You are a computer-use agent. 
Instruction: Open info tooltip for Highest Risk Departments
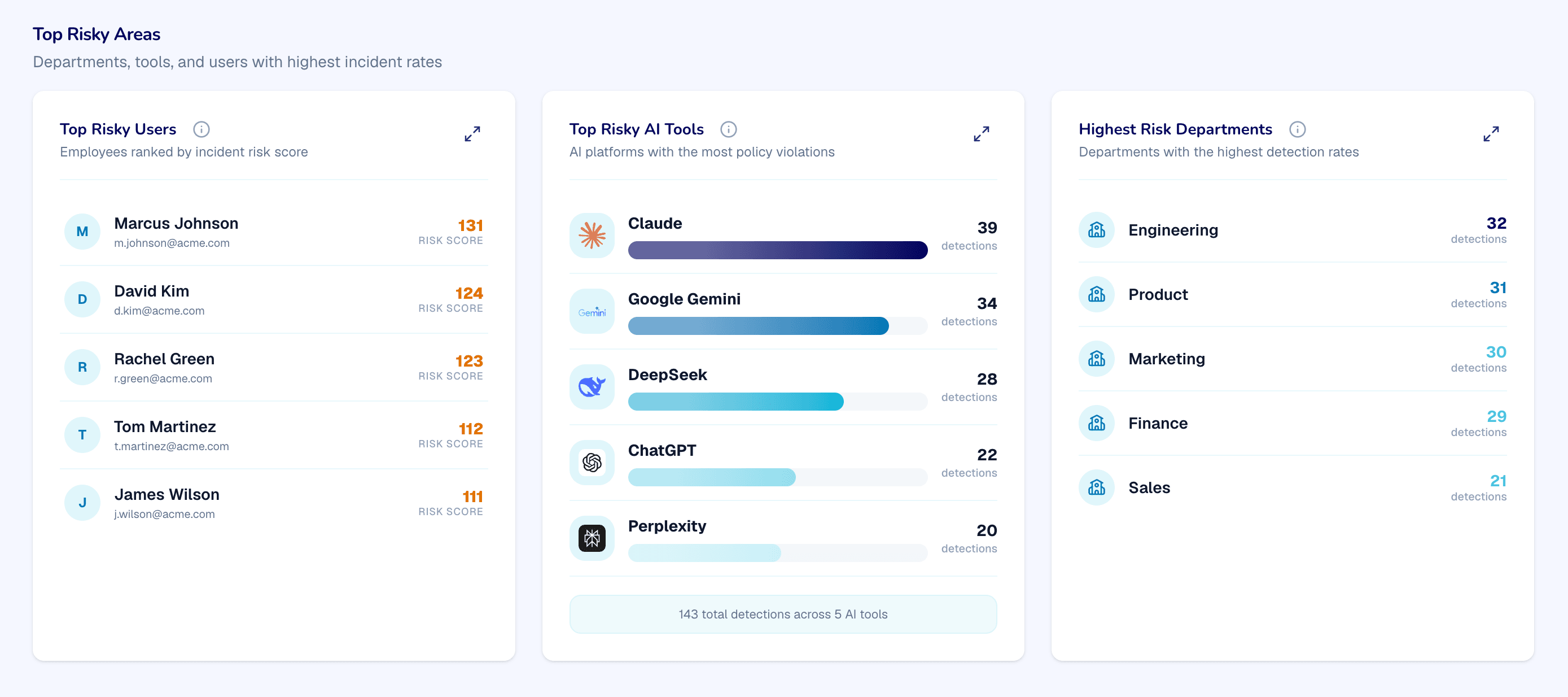1297,129
